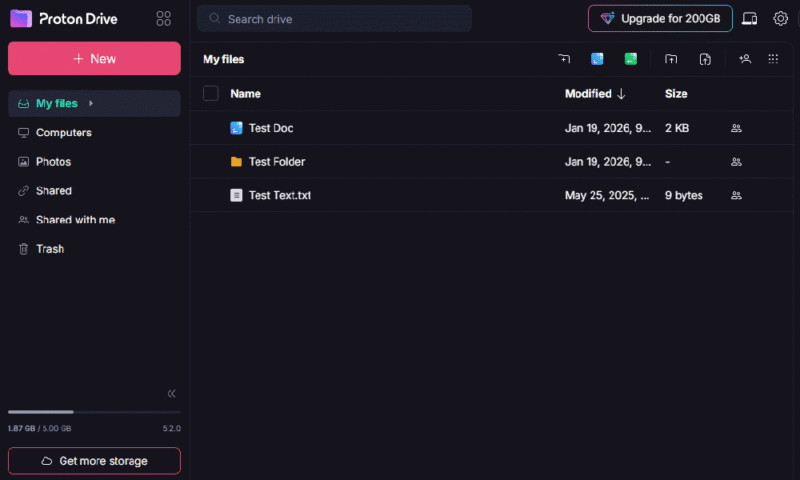Go to Photos section
The height and width of the screenshot is (480, 800).
coord(94,162)
